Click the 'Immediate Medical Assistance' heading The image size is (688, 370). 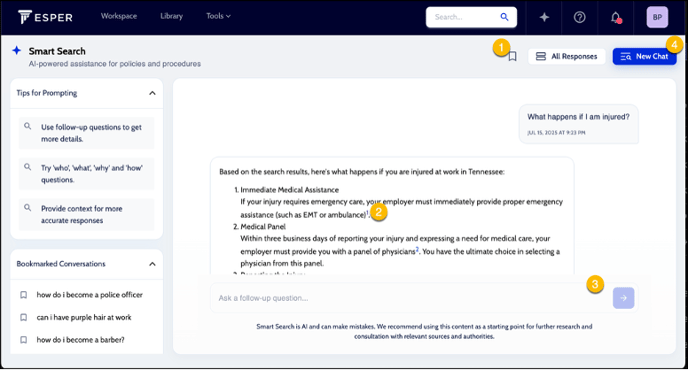(290, 190)
